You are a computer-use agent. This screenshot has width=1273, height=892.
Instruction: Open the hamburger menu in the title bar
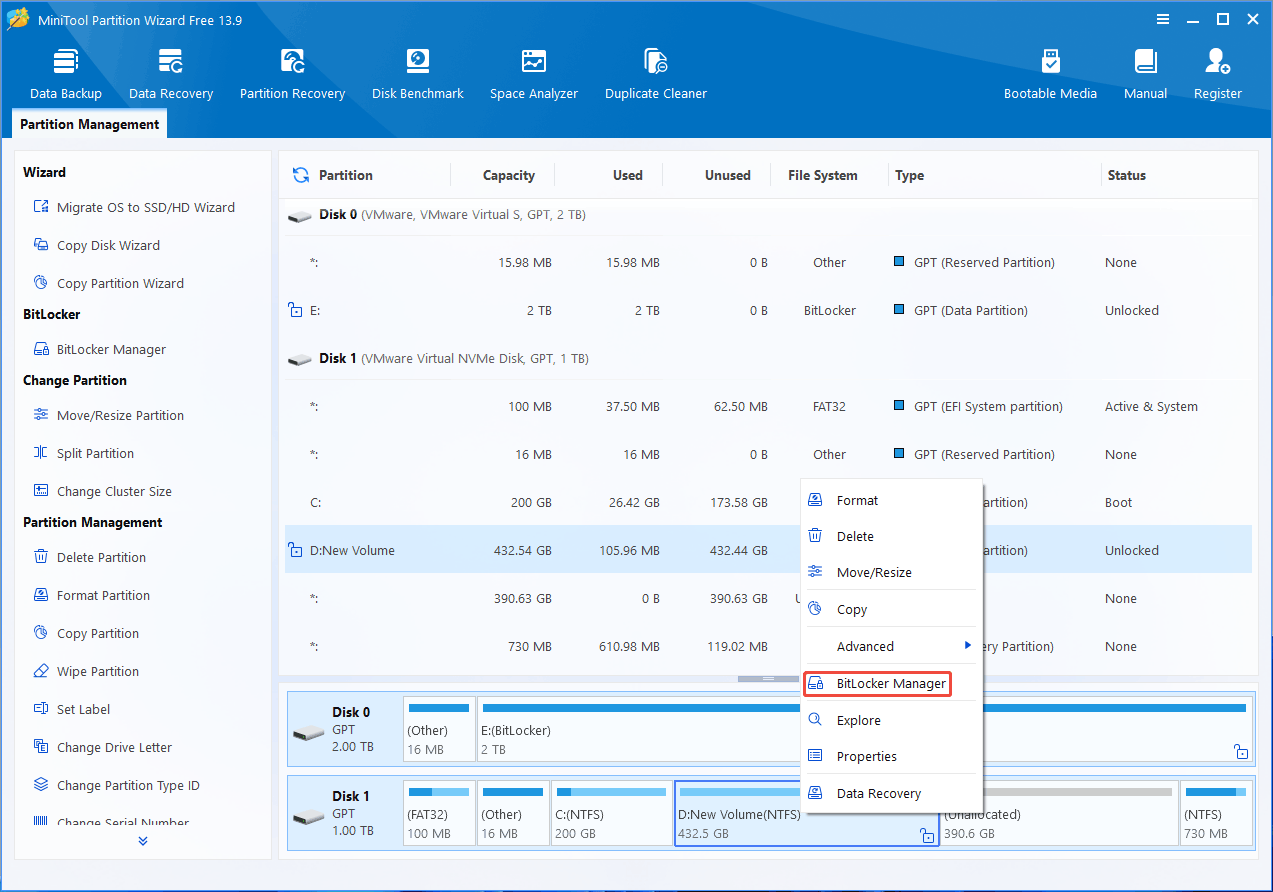(x=1163, y=19)
